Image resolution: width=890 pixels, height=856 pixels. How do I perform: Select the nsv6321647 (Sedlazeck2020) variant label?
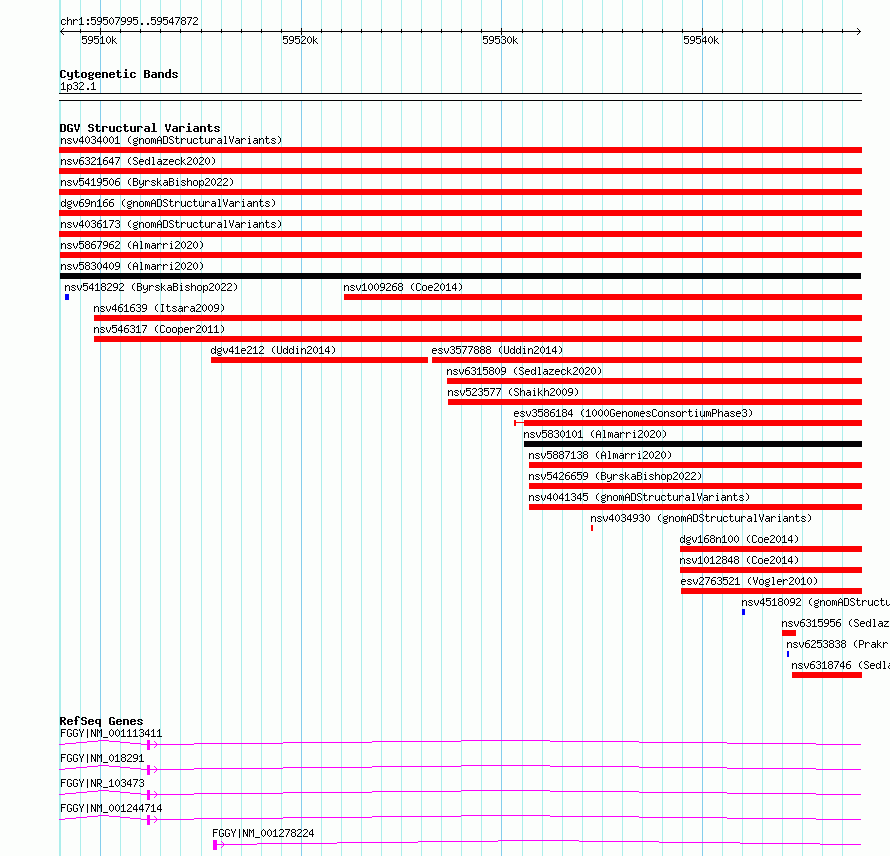coord(138,161)
